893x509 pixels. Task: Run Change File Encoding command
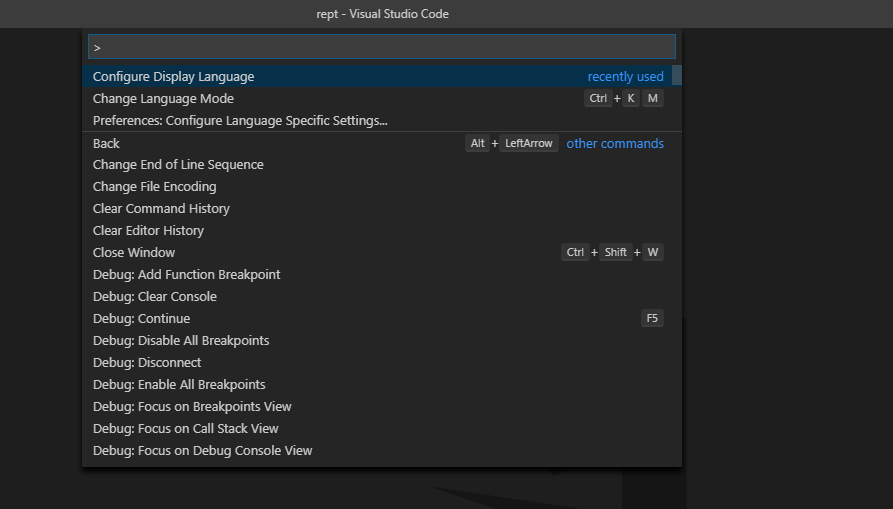coord(155,187)
